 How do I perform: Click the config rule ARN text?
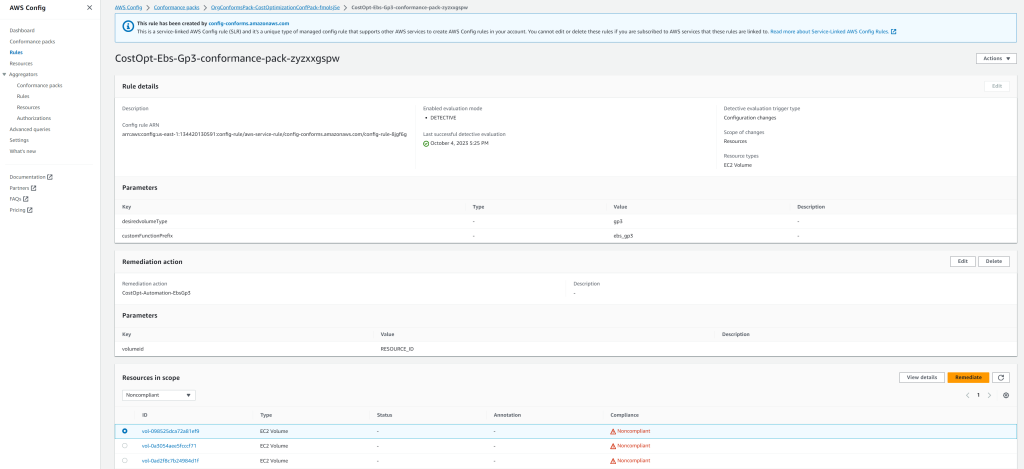264,133
